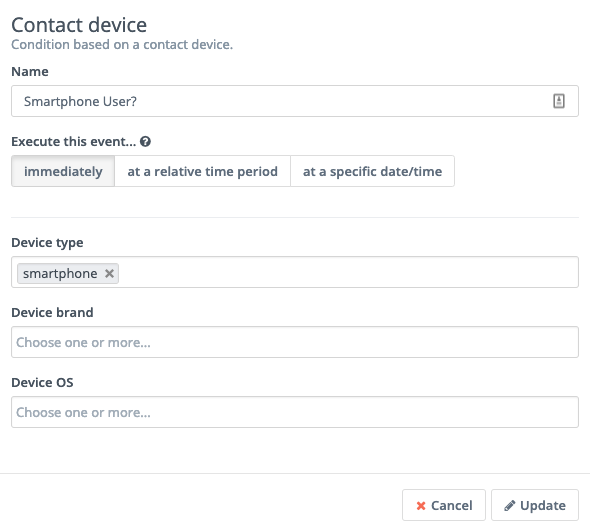Viewport: 590px width, 530px height.
Task: Remove the smartphone tag via its x
Action: point(109,273)
